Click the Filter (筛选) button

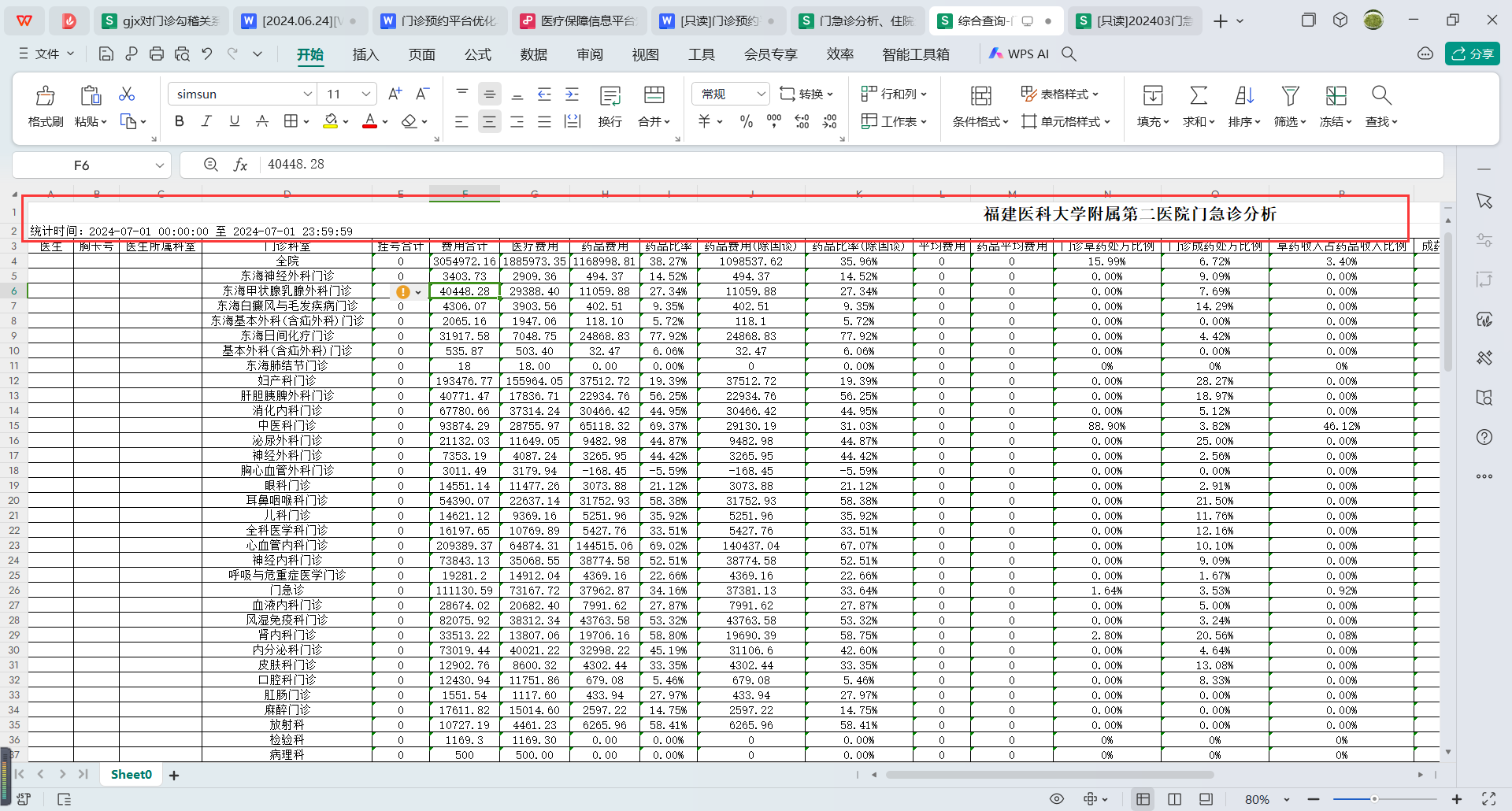tap(1290, 105)
